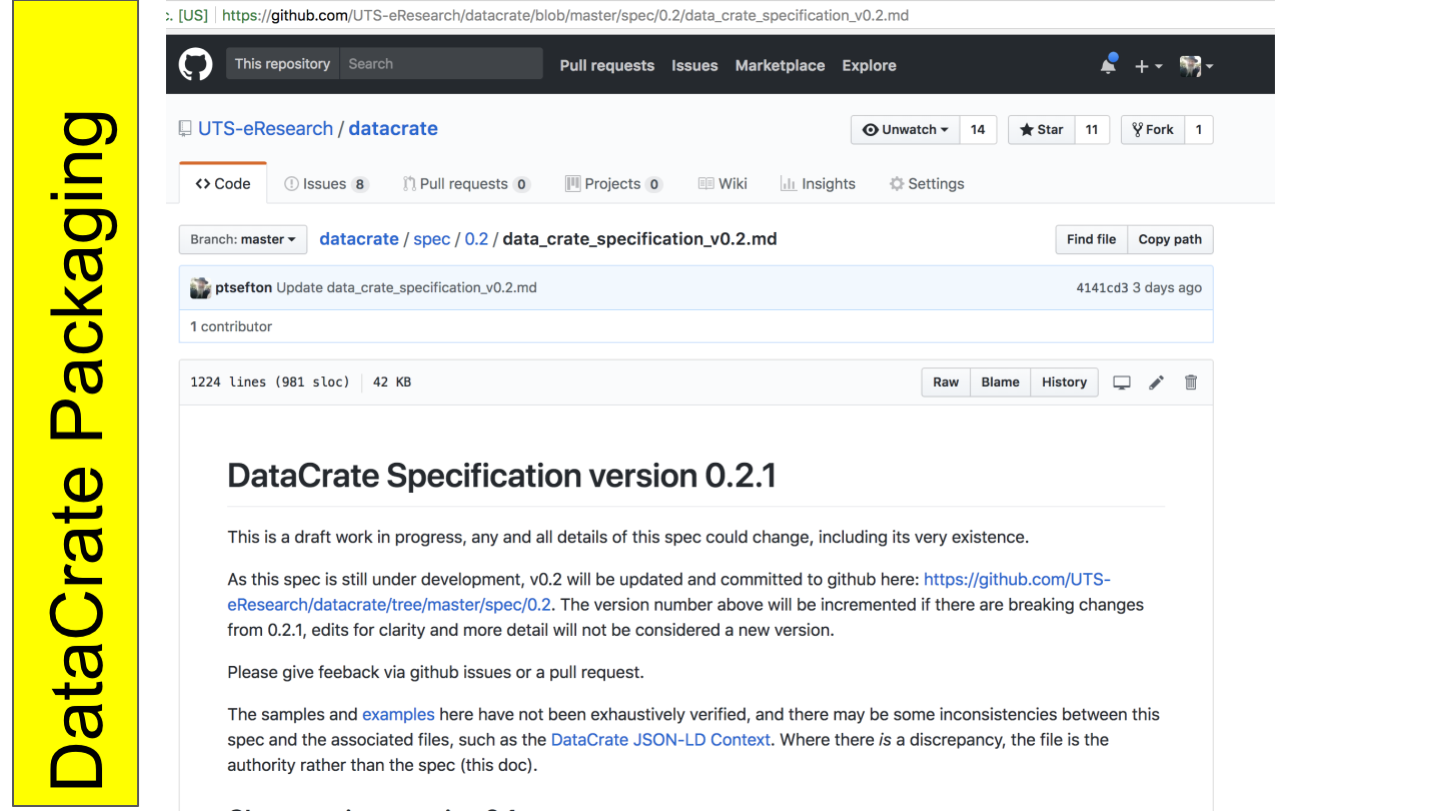Click Pull requests in the top navigation
Screen dimensions: 1441x811
click(607, 66)
